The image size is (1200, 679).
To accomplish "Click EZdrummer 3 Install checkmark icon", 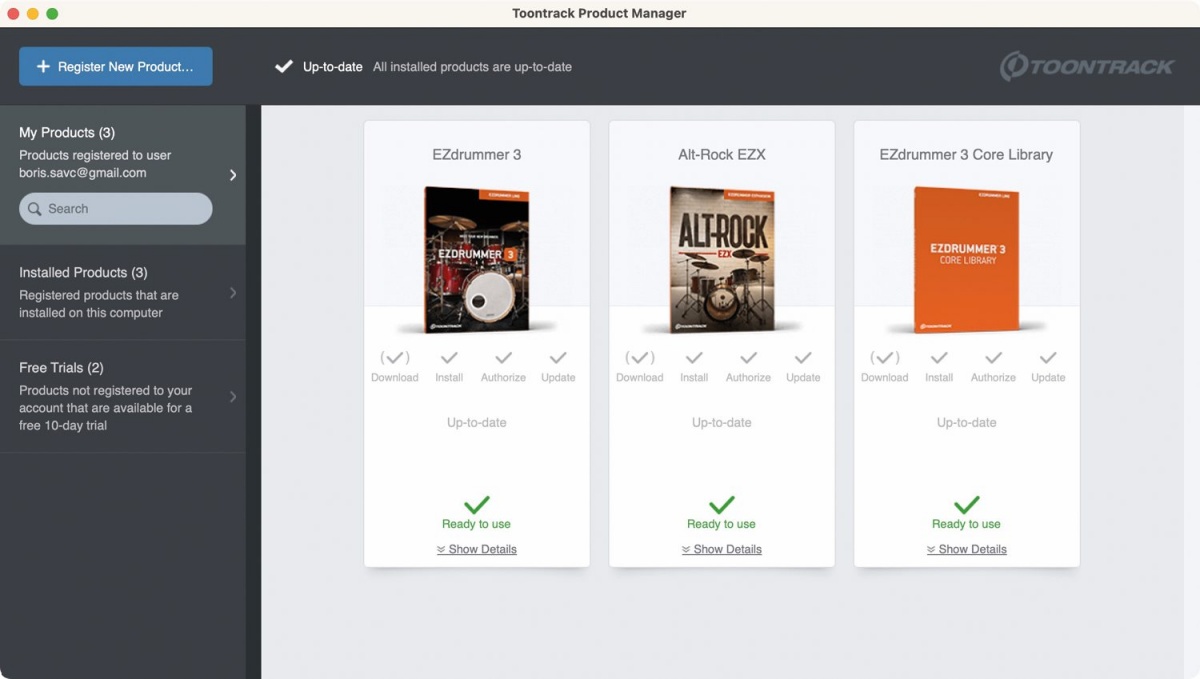I will click(449, 357).
